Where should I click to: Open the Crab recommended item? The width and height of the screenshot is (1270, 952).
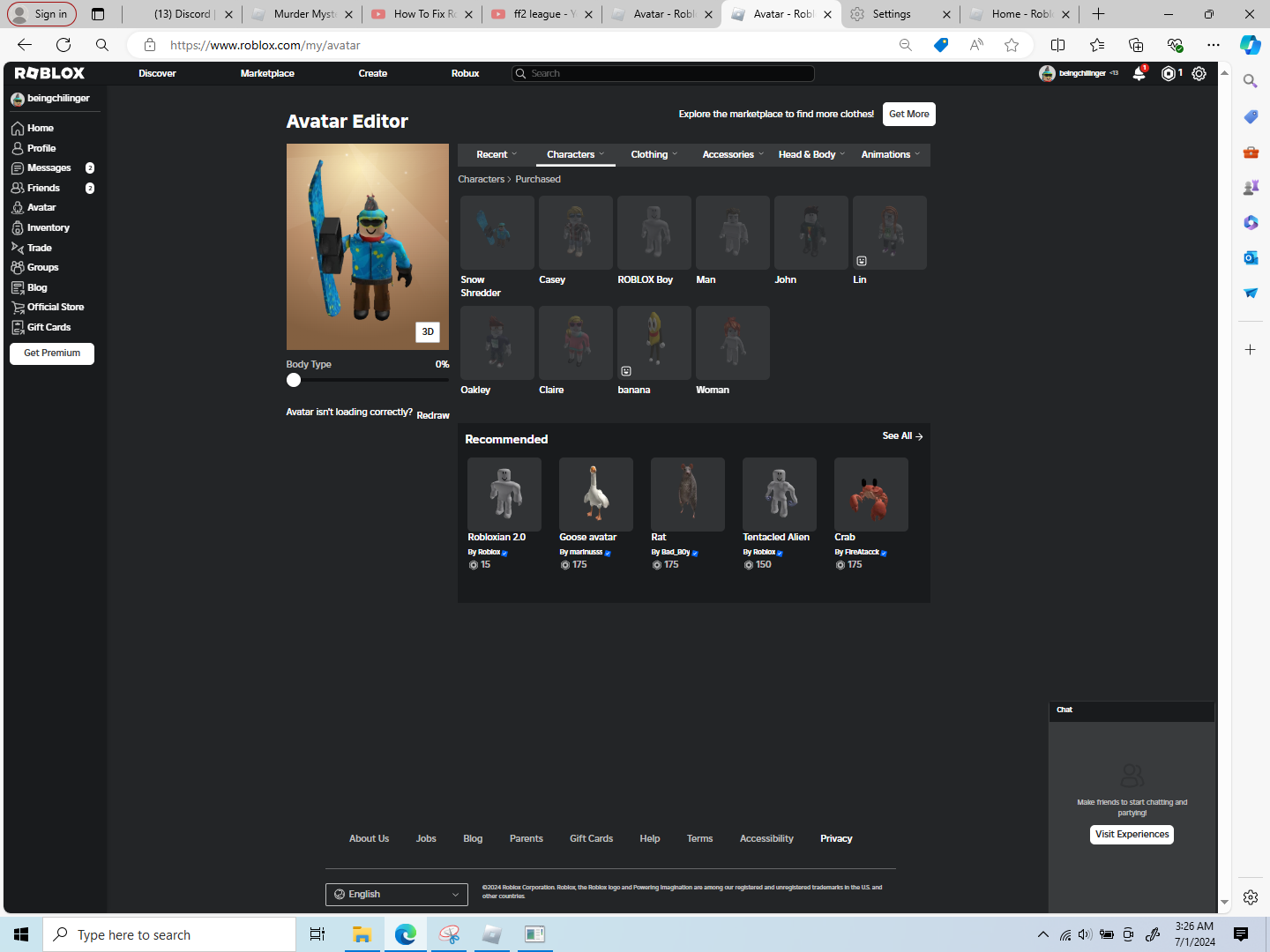tap(871, 495)
